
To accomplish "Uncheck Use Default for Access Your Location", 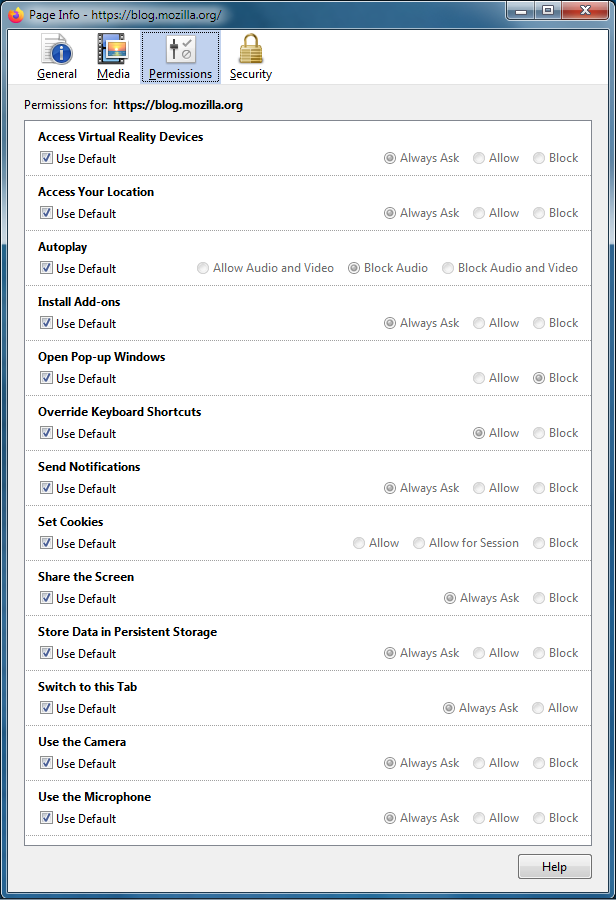I will pyautogui.click(x=46, y=213).
